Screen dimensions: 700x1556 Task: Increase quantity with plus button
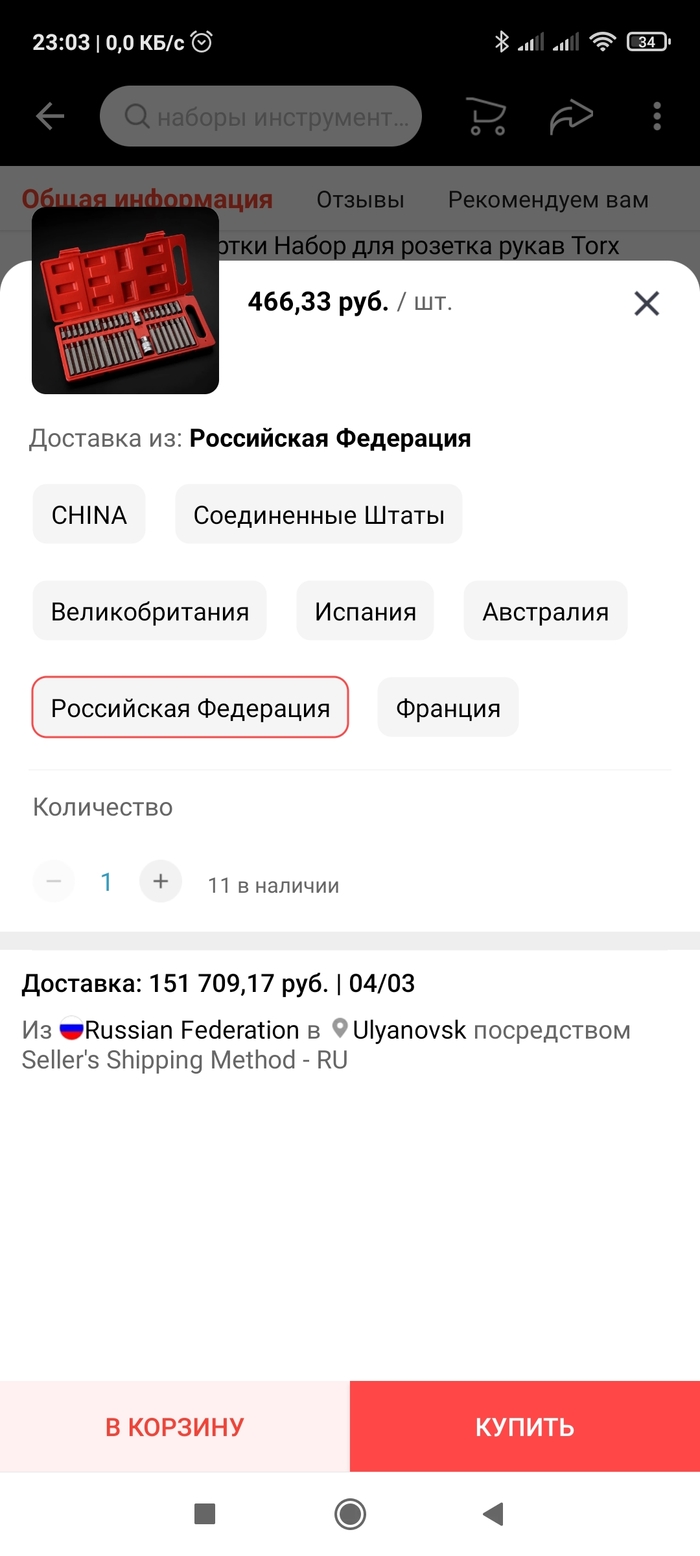tap(160, 882)
